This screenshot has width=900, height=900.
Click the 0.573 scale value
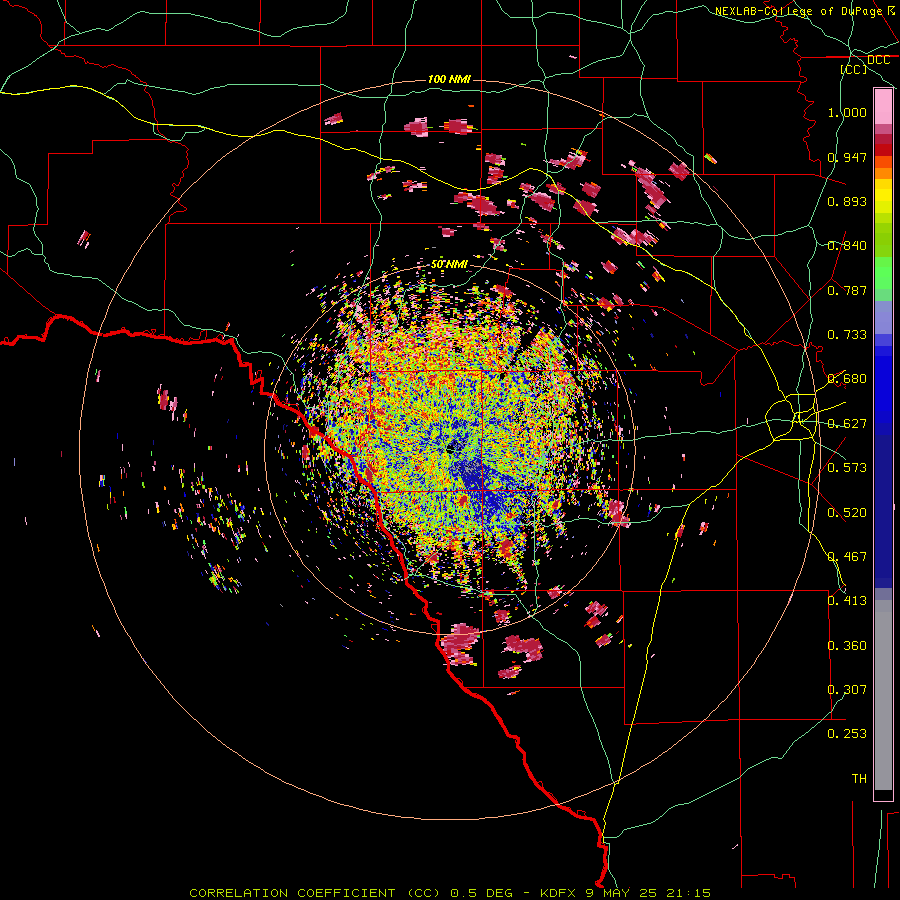pos(847,468)
